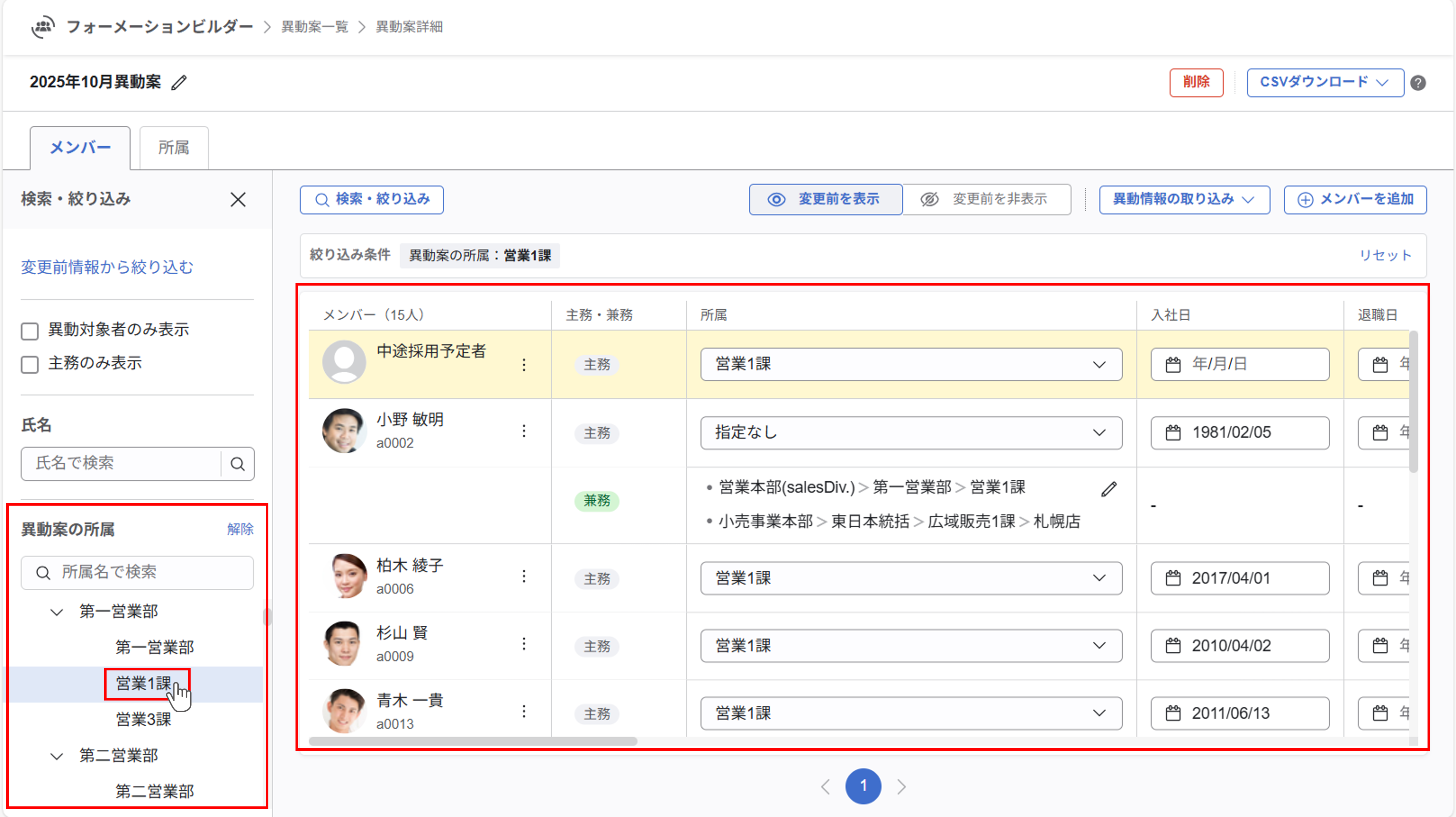Click horizontal scrollbar under member table
This screenshot has height=817, width=1456.
click(473, 741)
